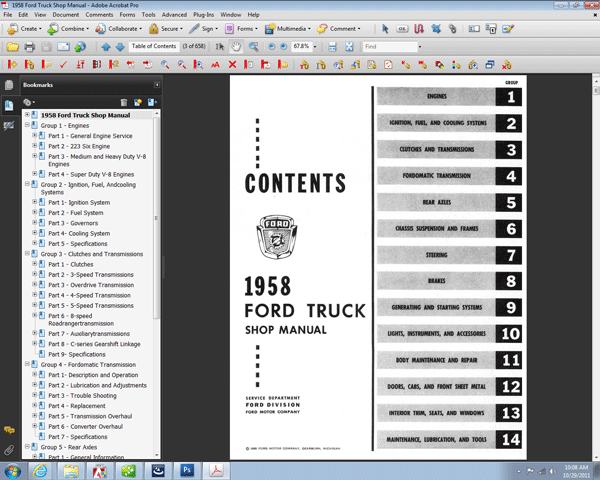Collapse Group 1 - Engines bookmark
The image size is (600, 480).
[29, 125]
